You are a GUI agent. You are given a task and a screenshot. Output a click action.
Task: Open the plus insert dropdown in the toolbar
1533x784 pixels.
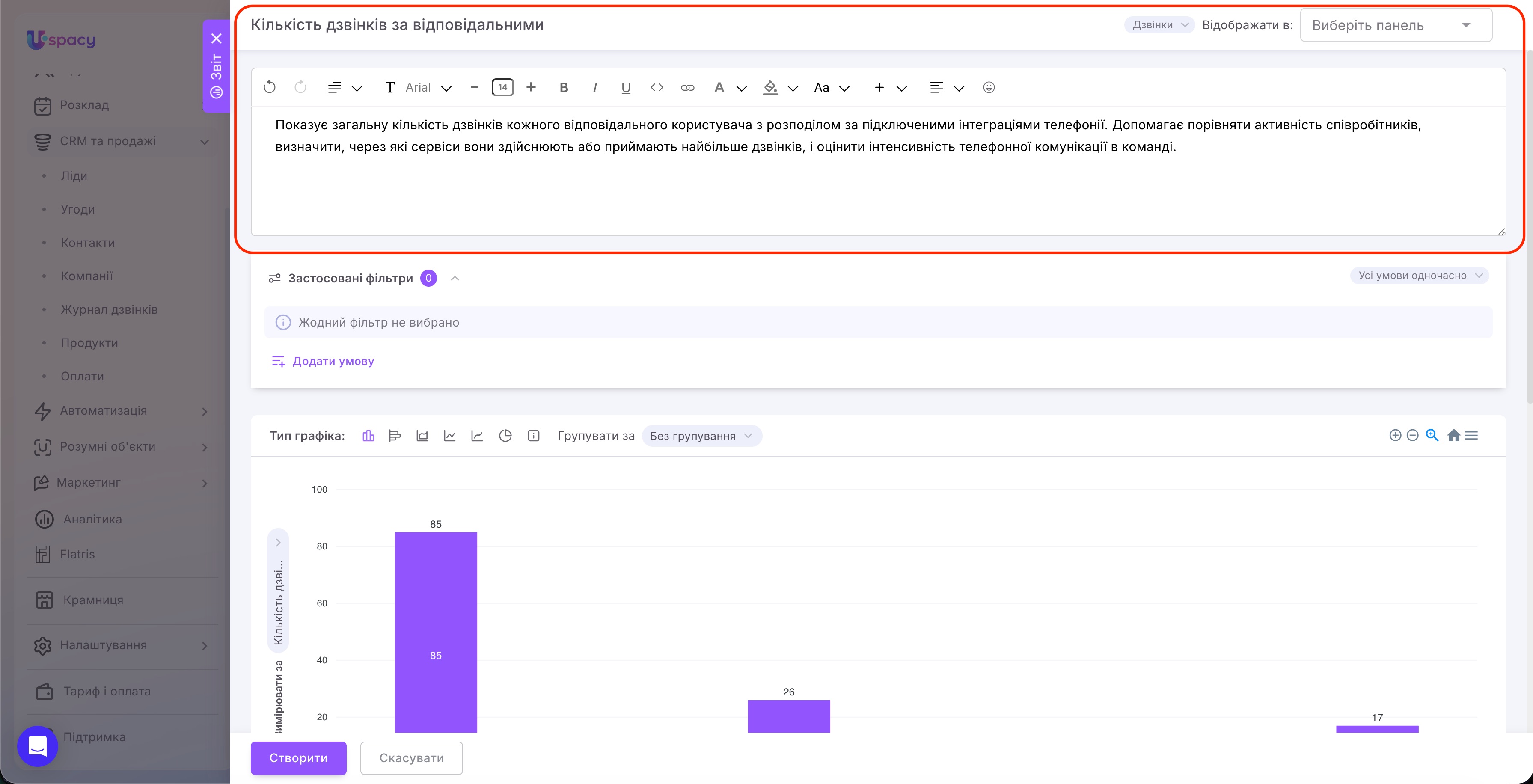pyautogui.click(x=890, y=87)
